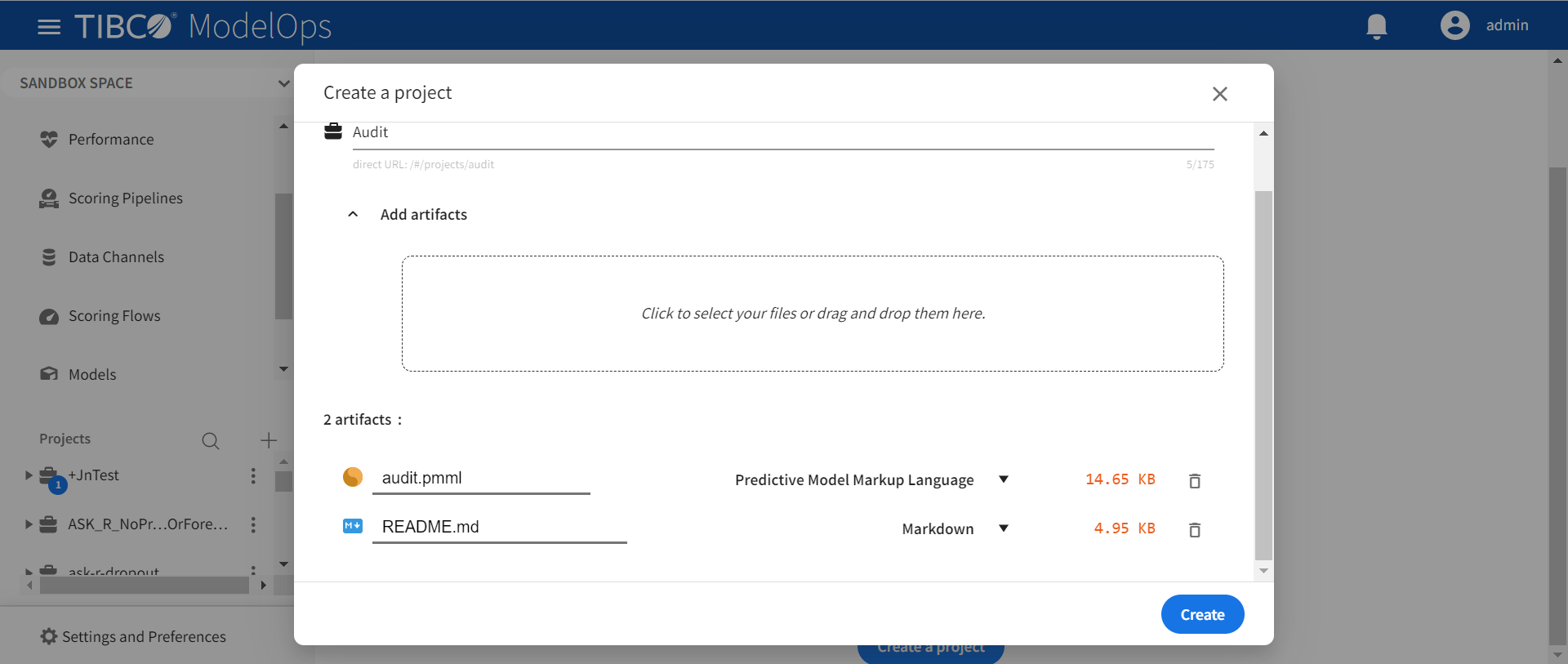
Task: Click the file drop zone area
Action: [x=813, y=314]
